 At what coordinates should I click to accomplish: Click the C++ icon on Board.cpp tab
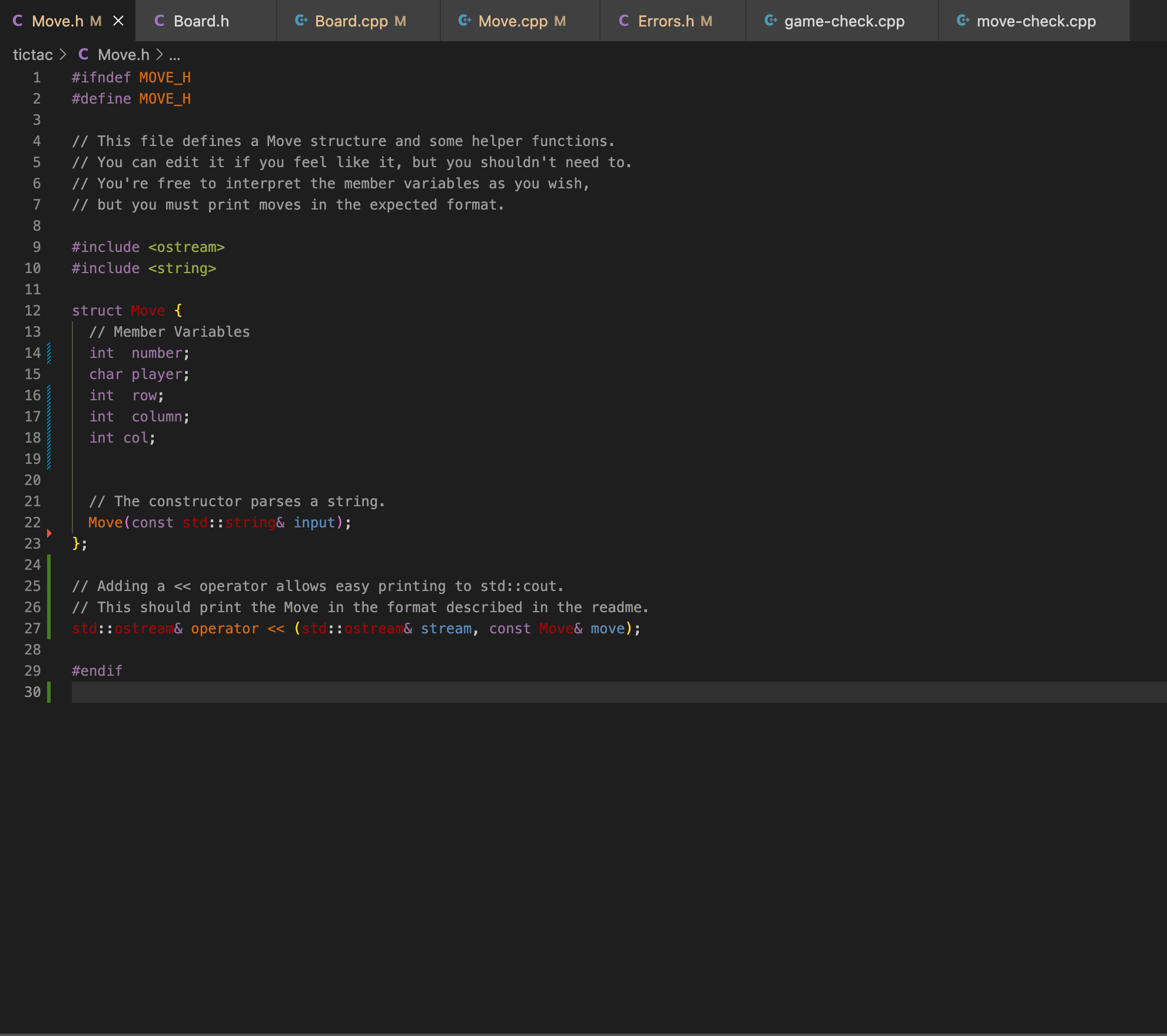coord(301,21)
